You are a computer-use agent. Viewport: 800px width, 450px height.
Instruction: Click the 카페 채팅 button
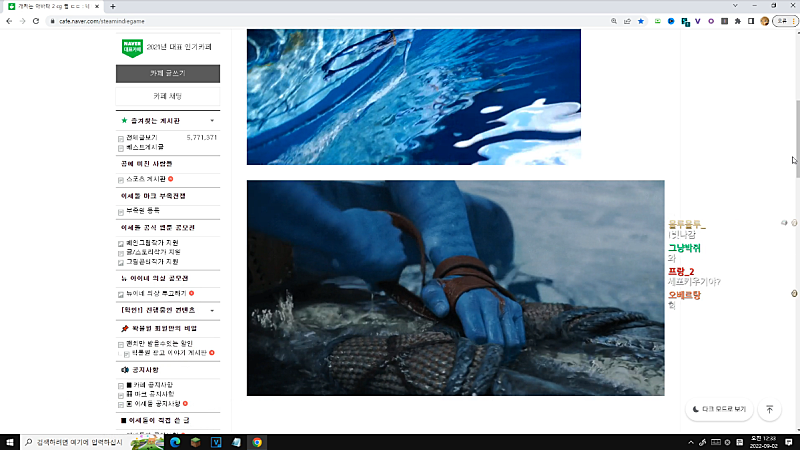pos(168,96)
